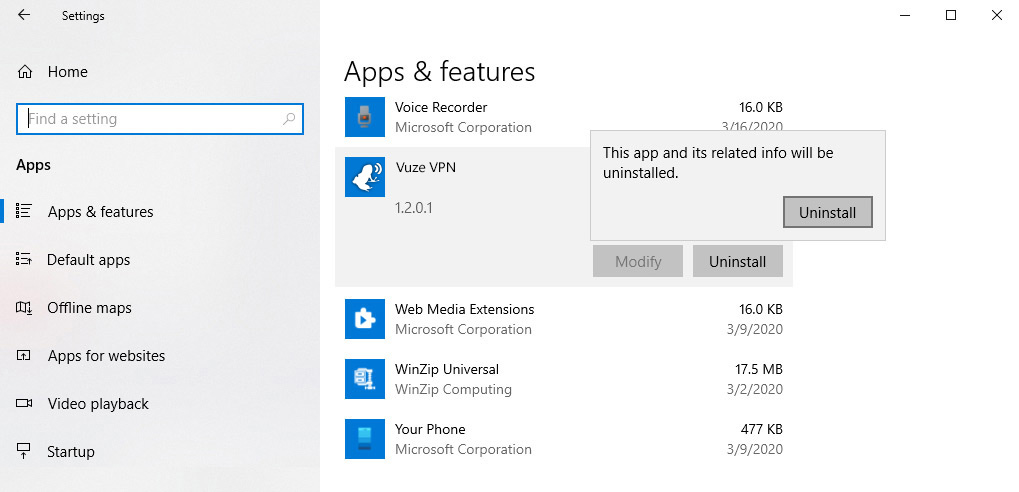Screen dimensions: 1019x492
Task: Click the Apps & features page heading
Action: point(439,71)
